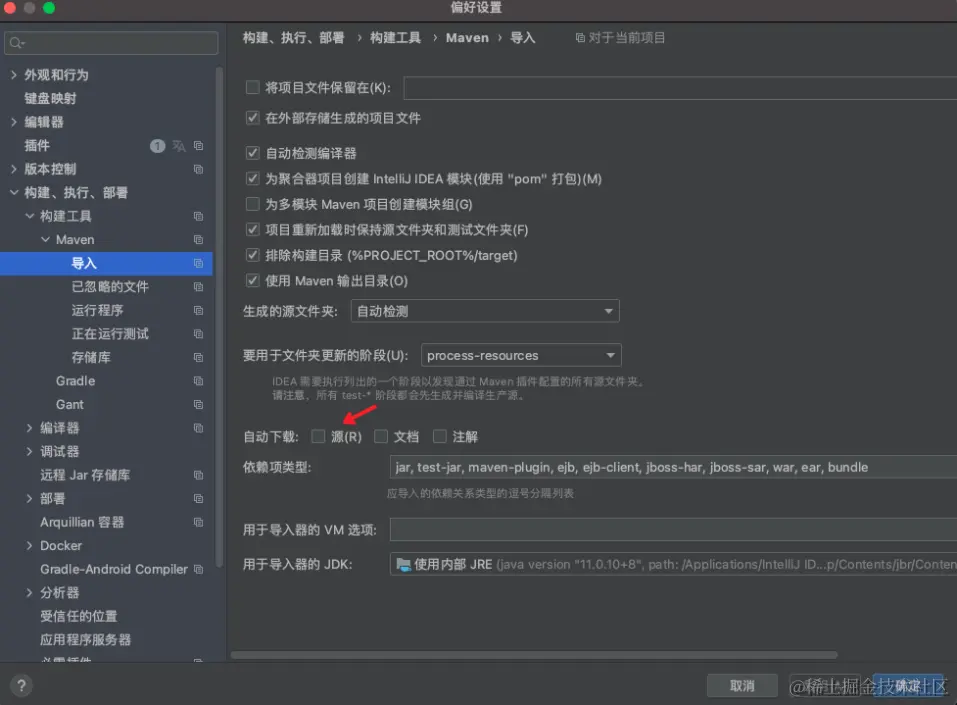This screenshot has width=957, height=705.
Task: Toggle 排除构建目录 checkbox
Action: (x=252, y=255)
